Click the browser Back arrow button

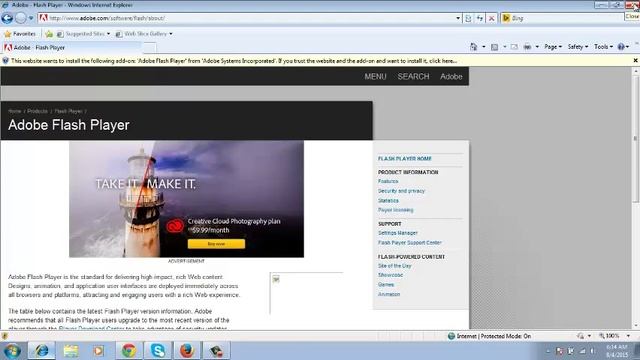(7, 18)
